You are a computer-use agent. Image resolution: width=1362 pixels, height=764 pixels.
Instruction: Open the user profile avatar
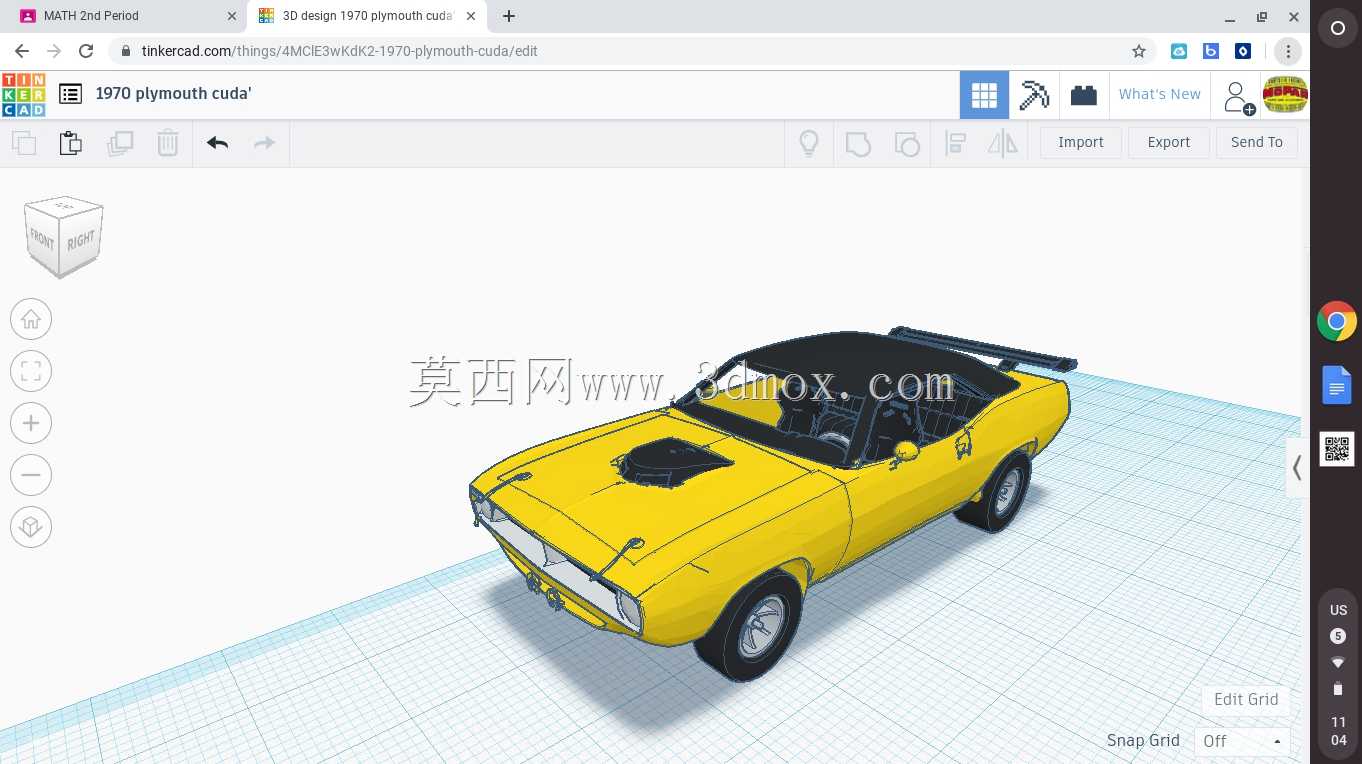pos(1285,95)
